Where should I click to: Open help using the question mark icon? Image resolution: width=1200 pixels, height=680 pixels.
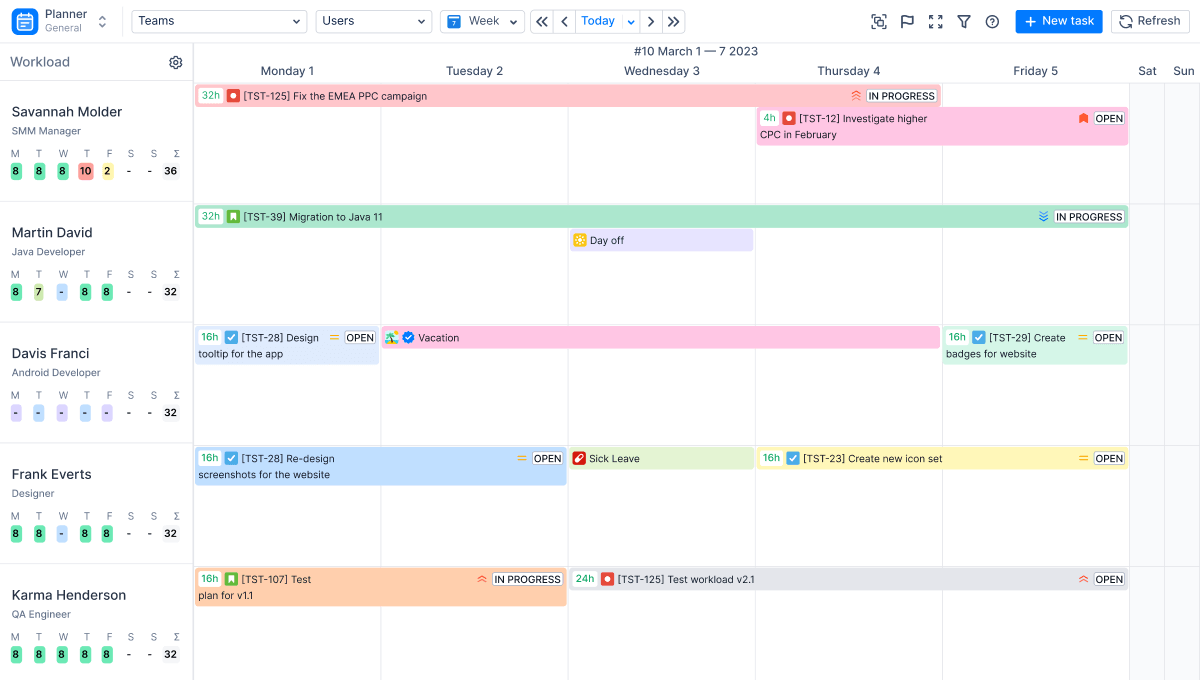pos(992,21)
